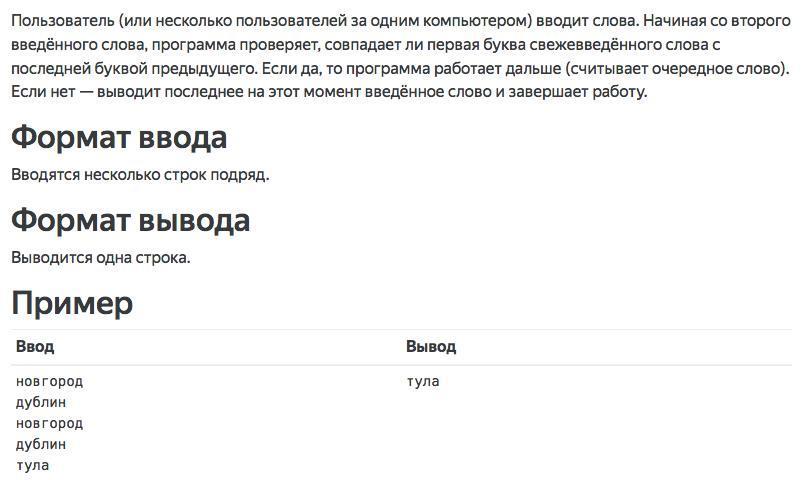Click the phrase "считывает очередное слово"
The width and height of the screenshot is (810, 480).
tap(678, 69)
